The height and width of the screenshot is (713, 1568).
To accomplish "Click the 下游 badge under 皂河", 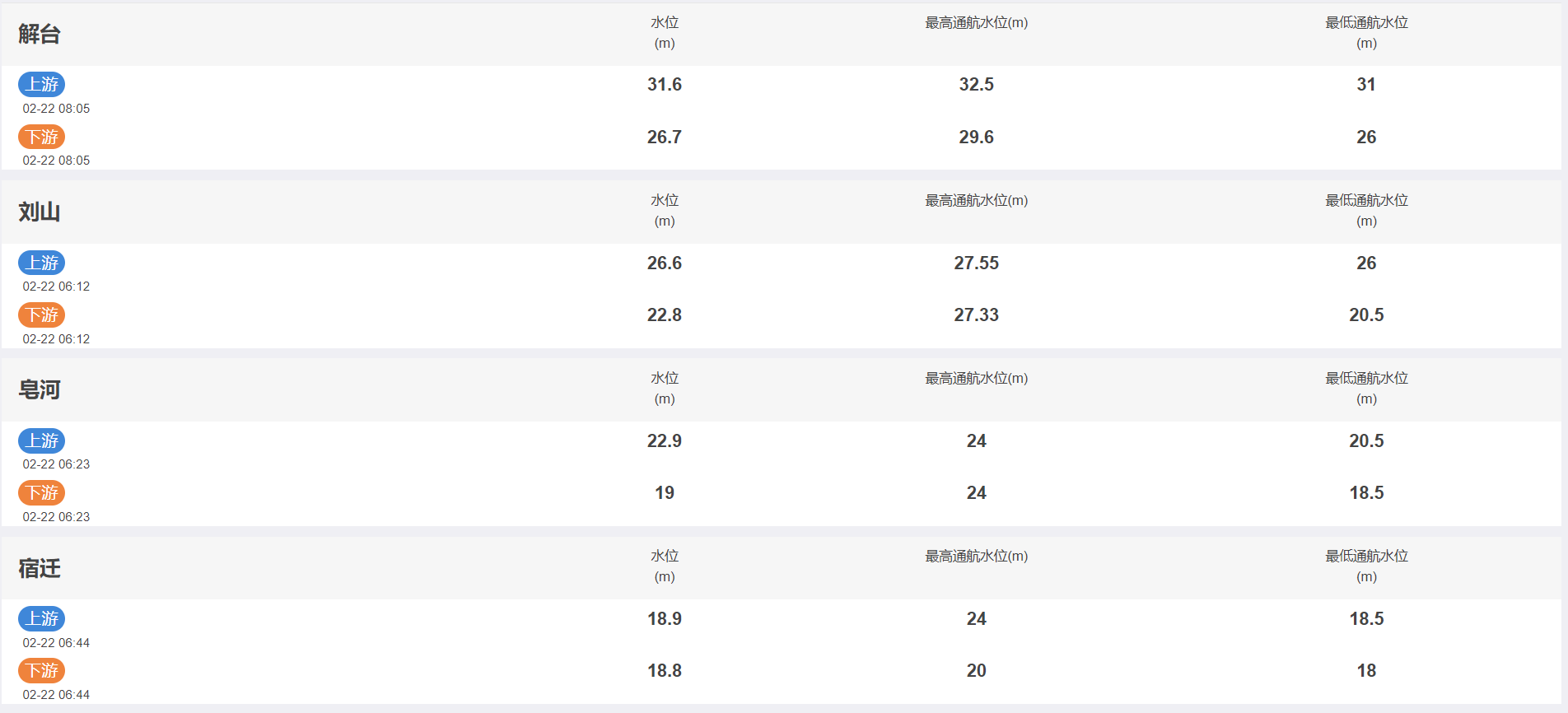I will [x=42, y=492].
